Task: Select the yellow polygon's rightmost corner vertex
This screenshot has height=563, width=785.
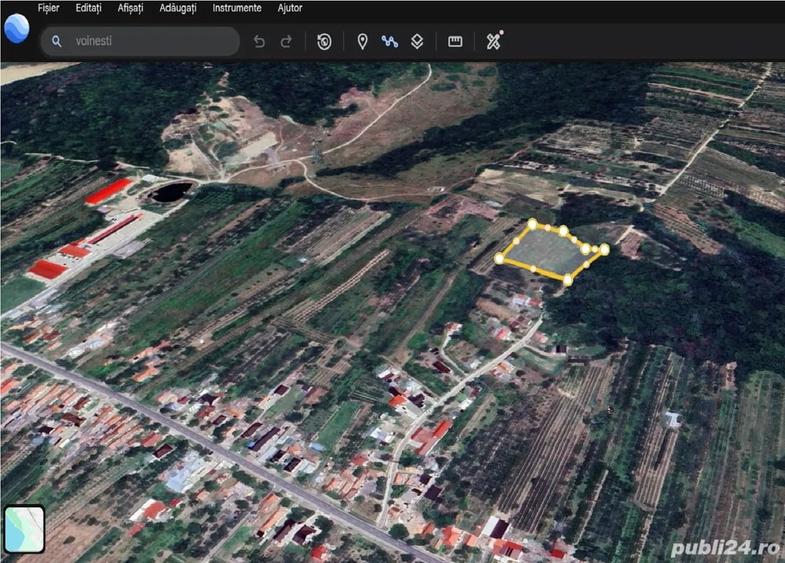Action: click(x=604, y=249)
